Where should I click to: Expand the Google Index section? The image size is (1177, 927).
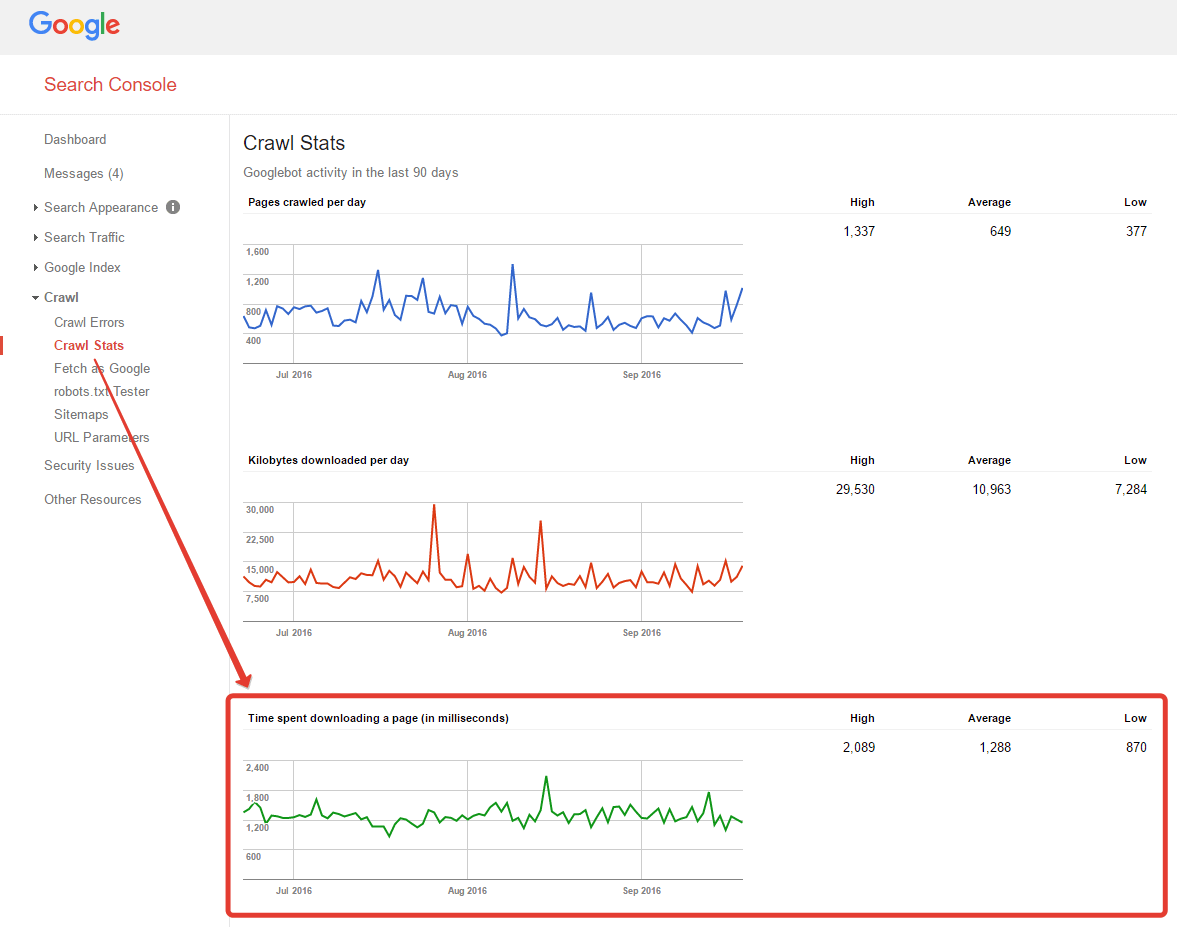35,267
